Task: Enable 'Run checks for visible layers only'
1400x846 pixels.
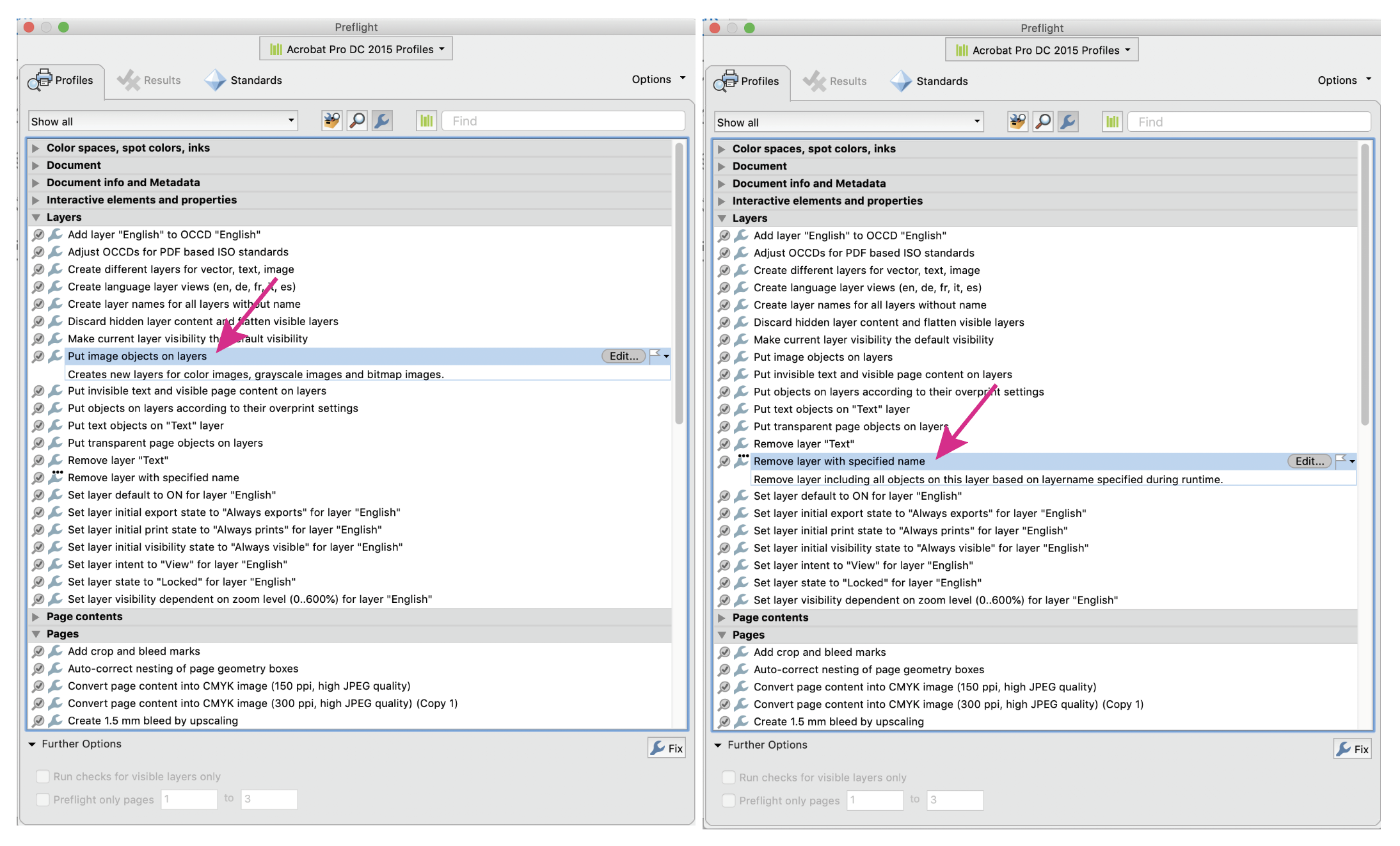Action: tap(43, 776)
